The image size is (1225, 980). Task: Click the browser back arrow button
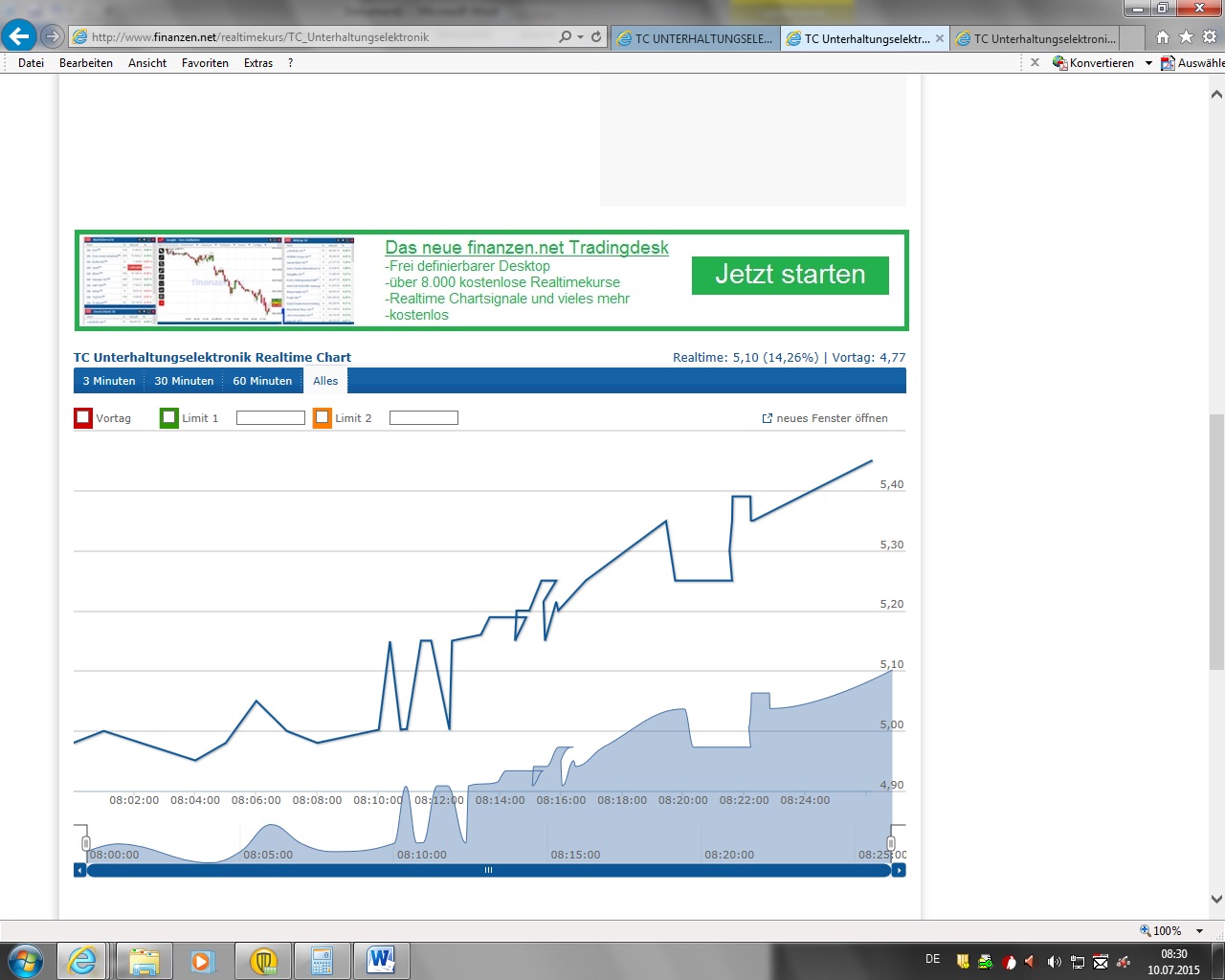coord(19,36)
